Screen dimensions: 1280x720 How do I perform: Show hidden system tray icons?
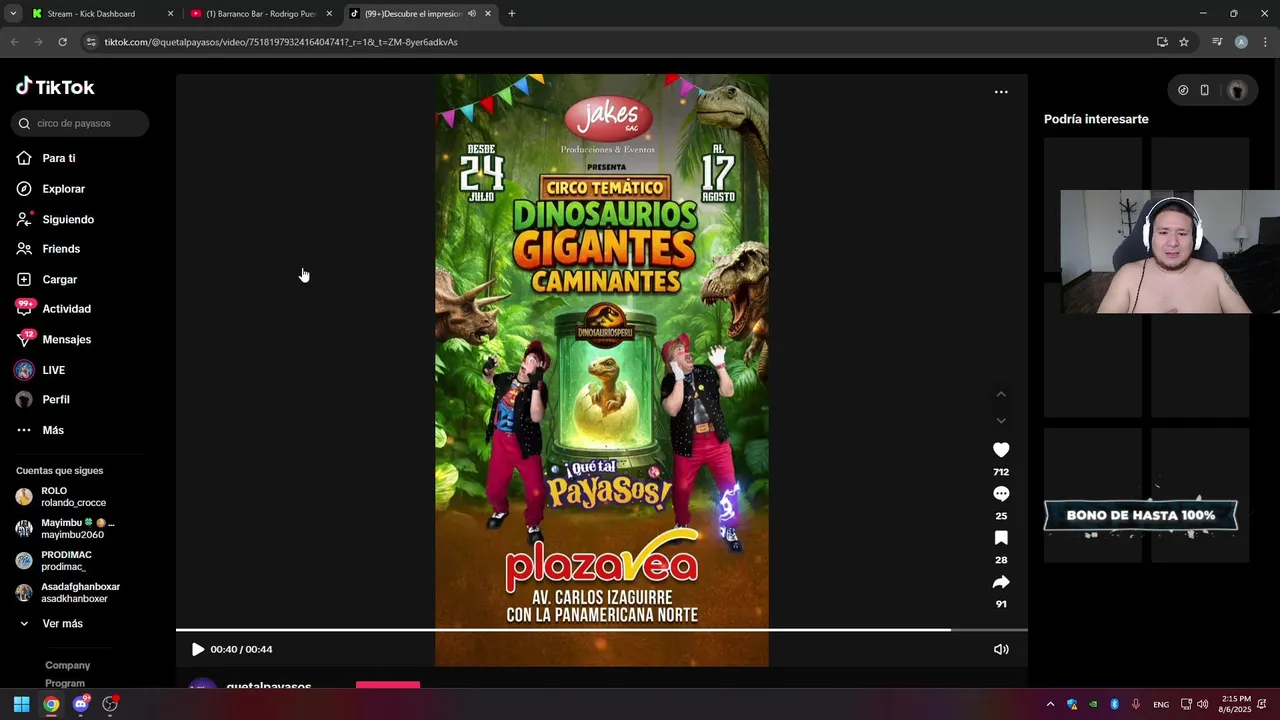click(1050, 704)
